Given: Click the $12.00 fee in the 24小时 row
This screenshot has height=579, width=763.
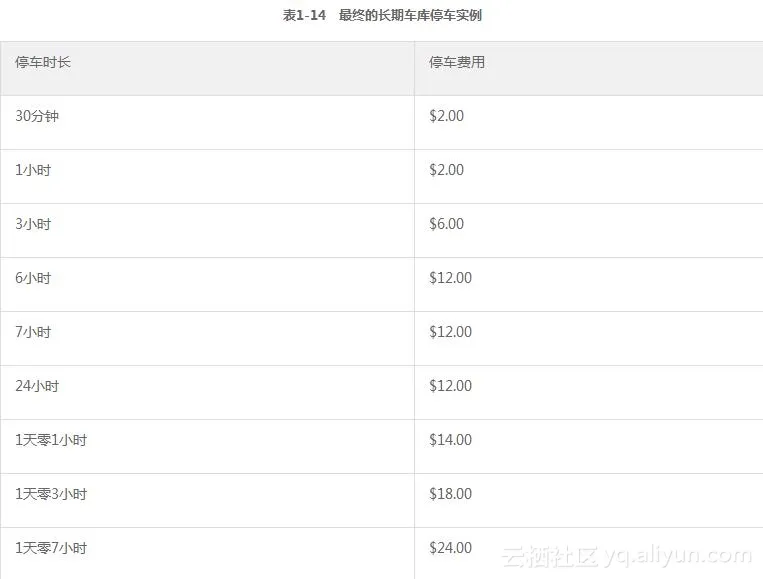Looking at the screenshot, I should [x=450, y=386].
